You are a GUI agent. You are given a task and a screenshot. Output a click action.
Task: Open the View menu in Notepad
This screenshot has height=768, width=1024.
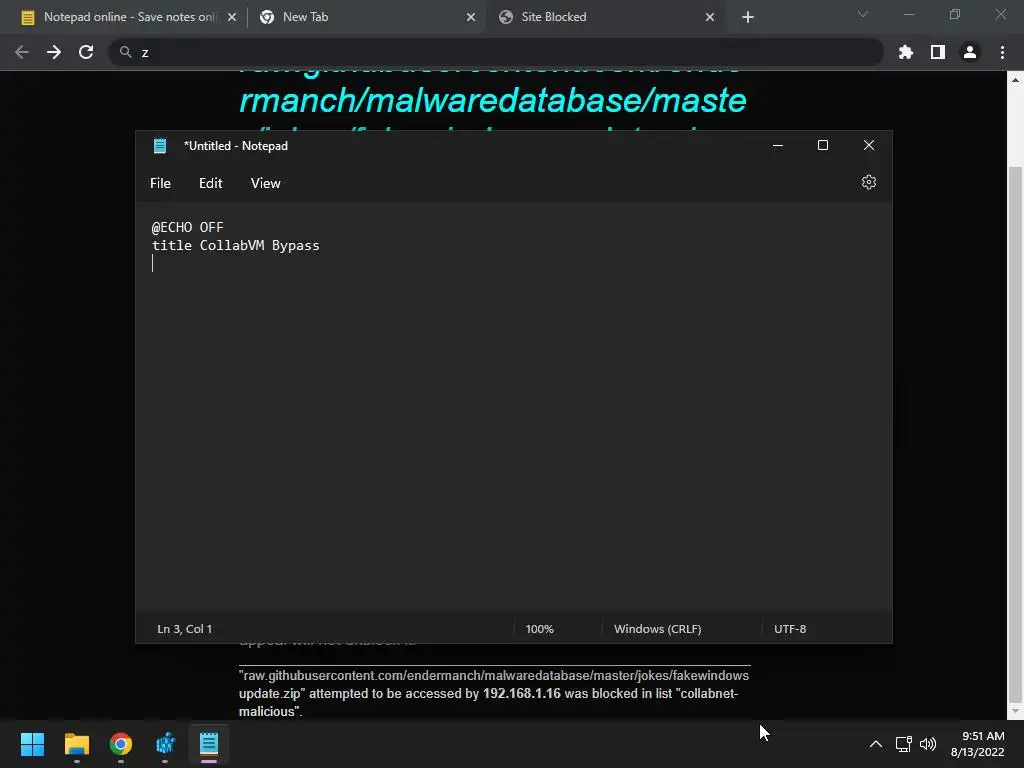(265, 184)
